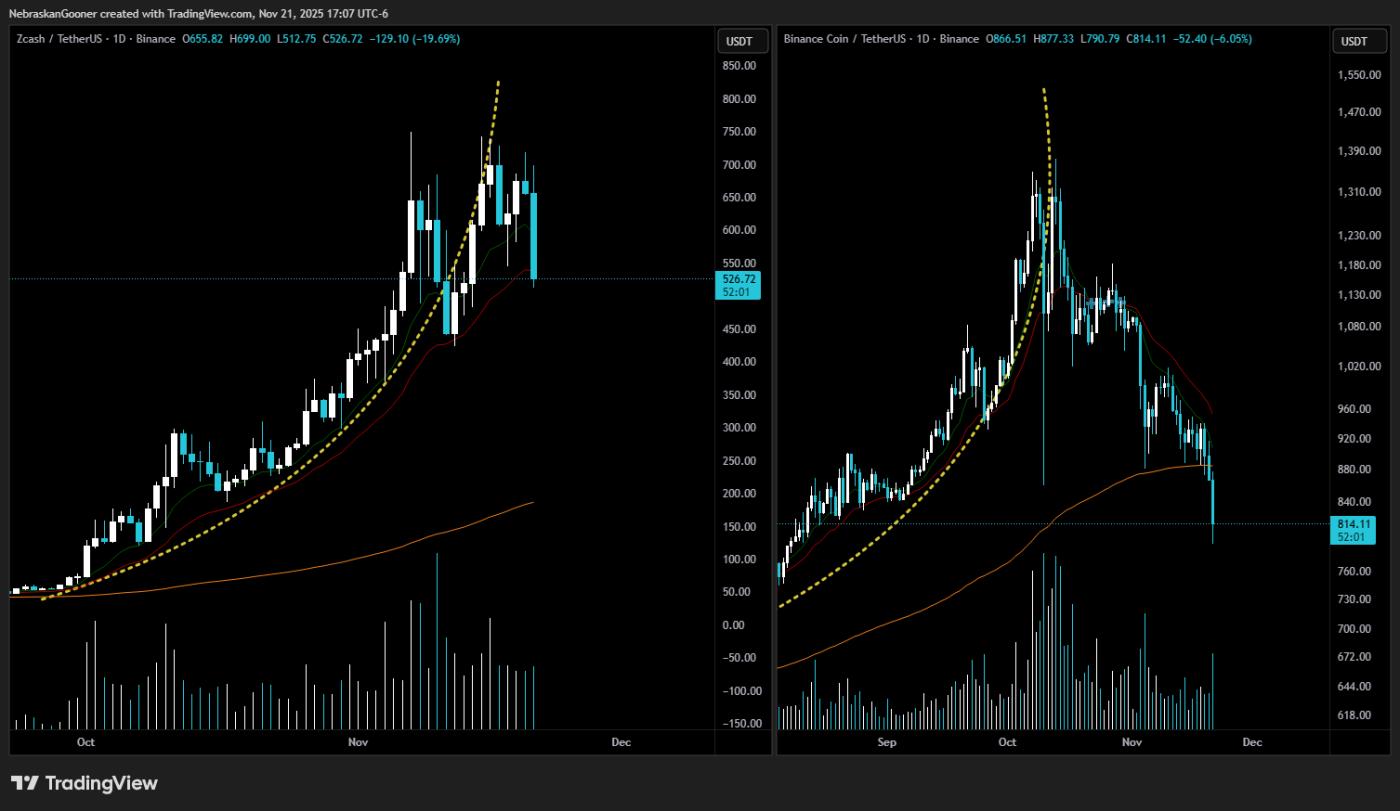Click the Sep label on Binance Coin time axis
Viewport: 1400px width, 811px height.
(x=886, y=742)
